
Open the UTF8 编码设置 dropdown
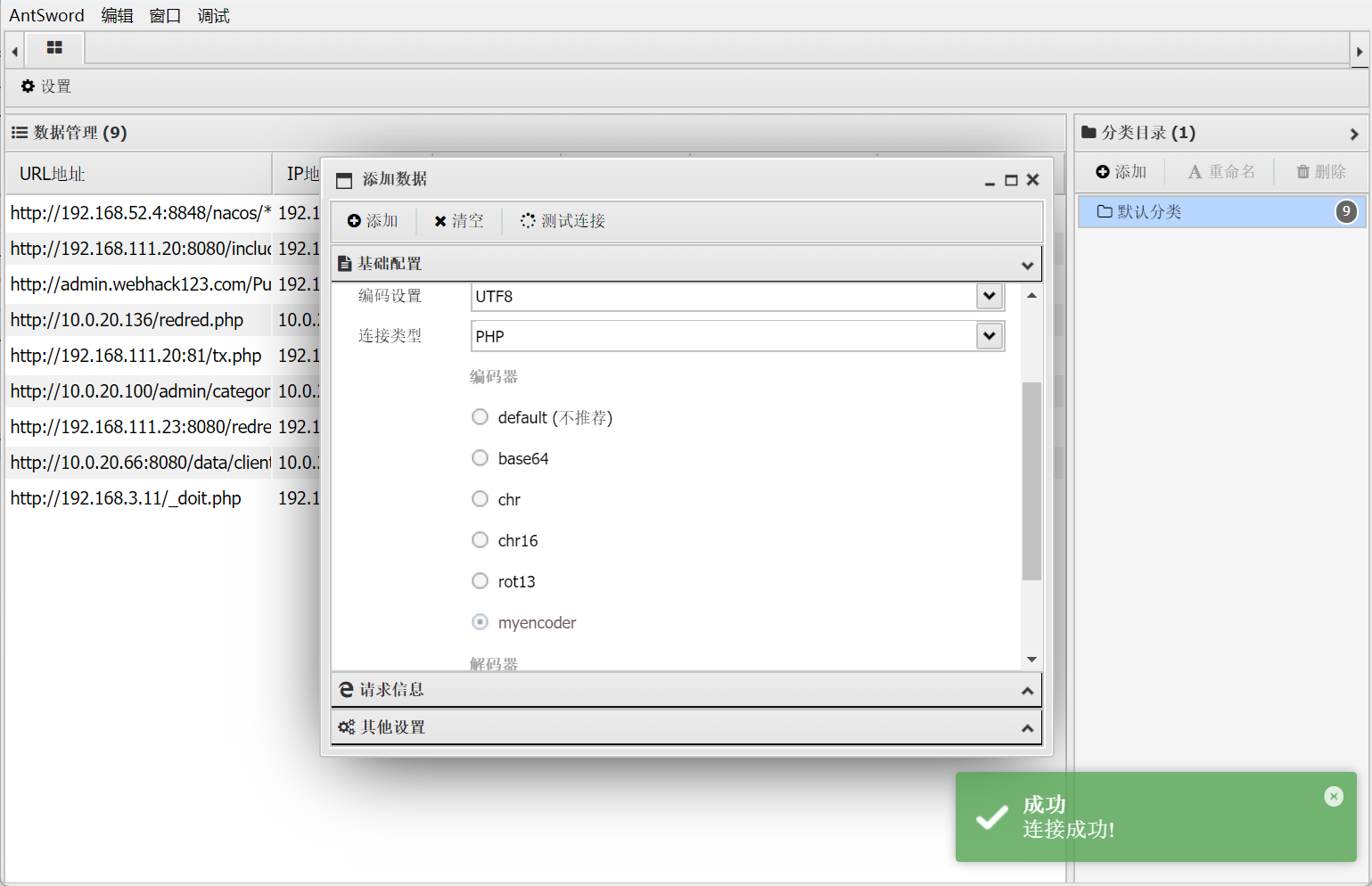(990, 296)
